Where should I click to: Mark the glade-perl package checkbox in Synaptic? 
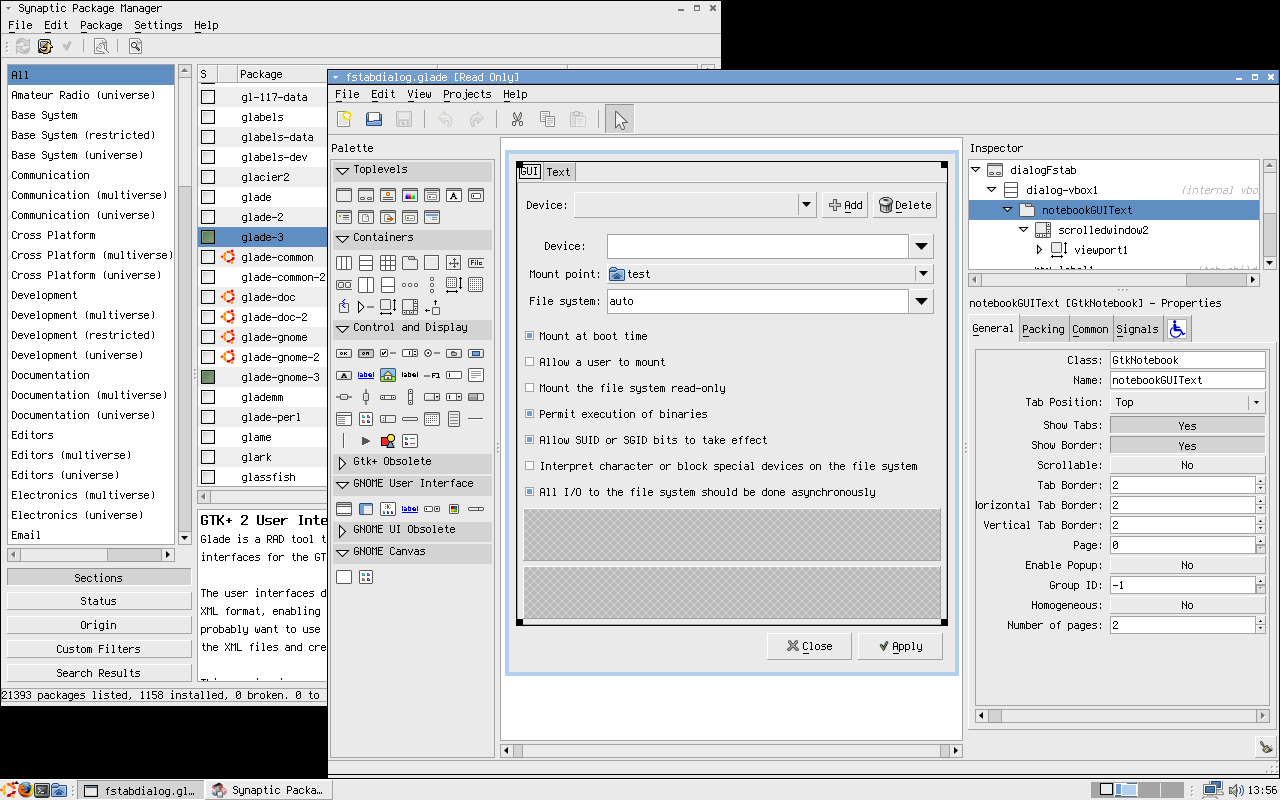point(208,417)
